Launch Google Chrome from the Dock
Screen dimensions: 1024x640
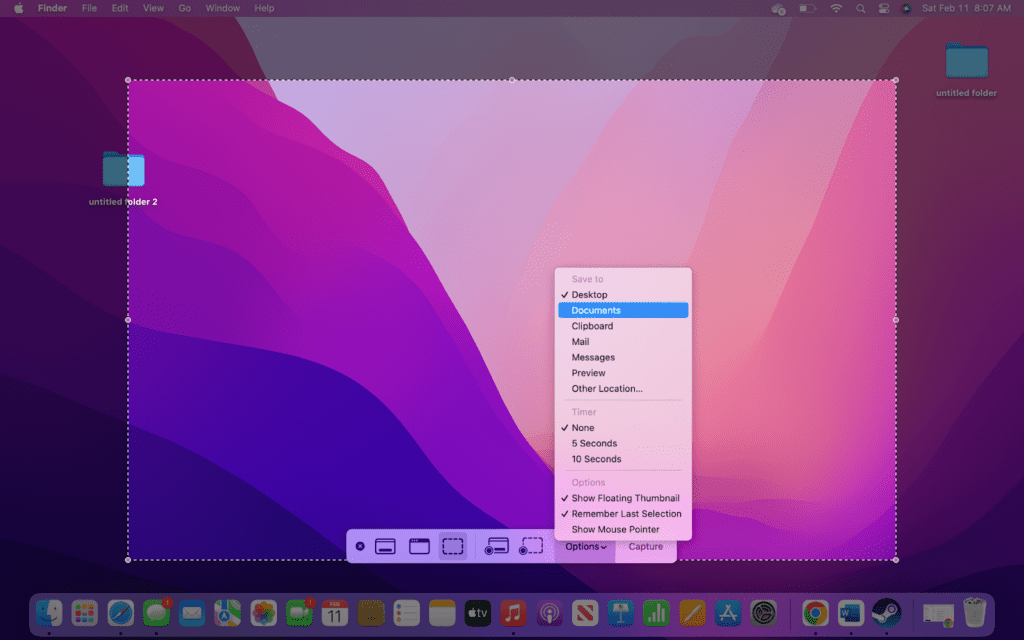(x=815, y=613)
